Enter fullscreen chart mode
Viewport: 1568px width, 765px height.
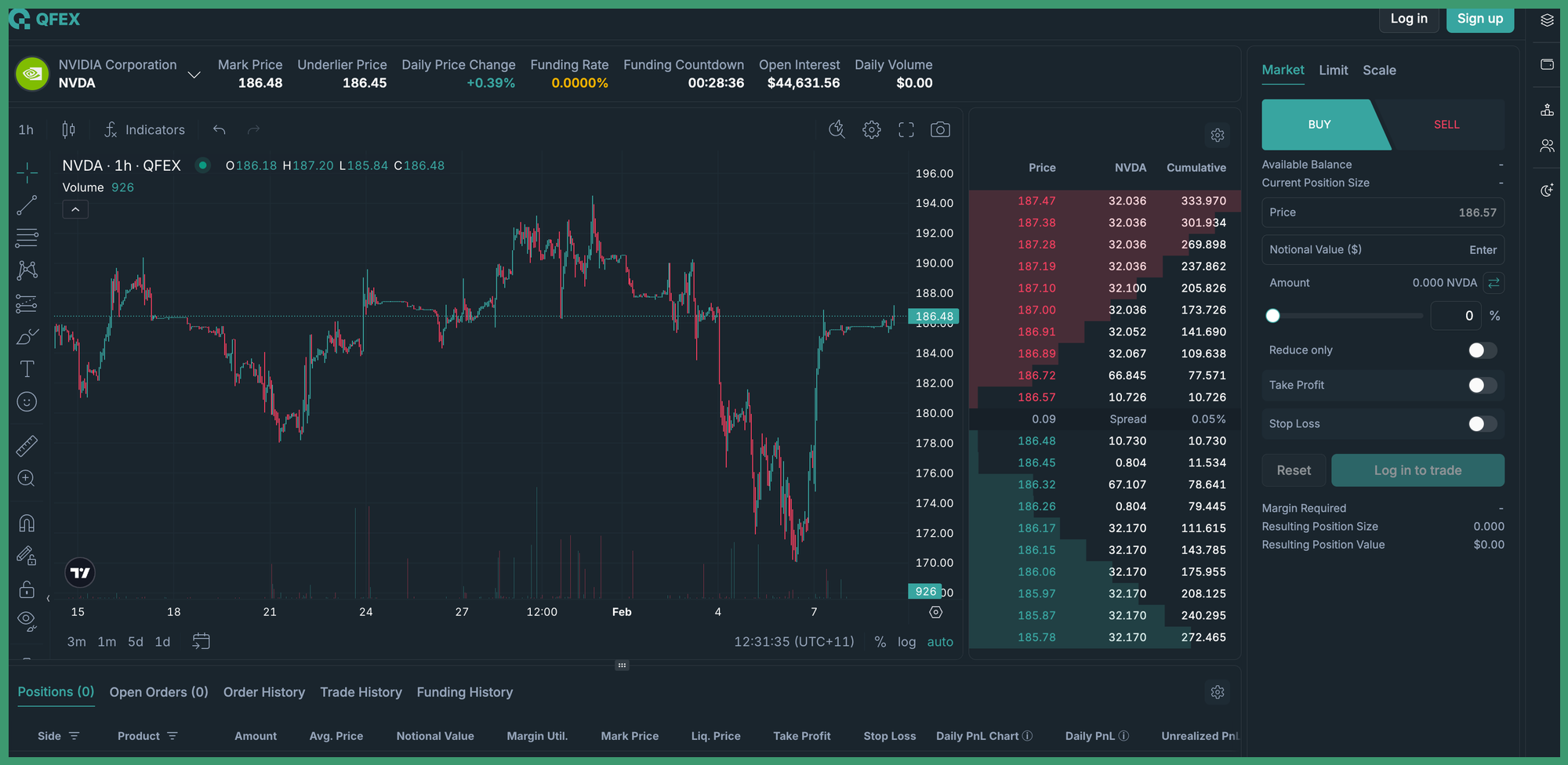pos(906,130)
